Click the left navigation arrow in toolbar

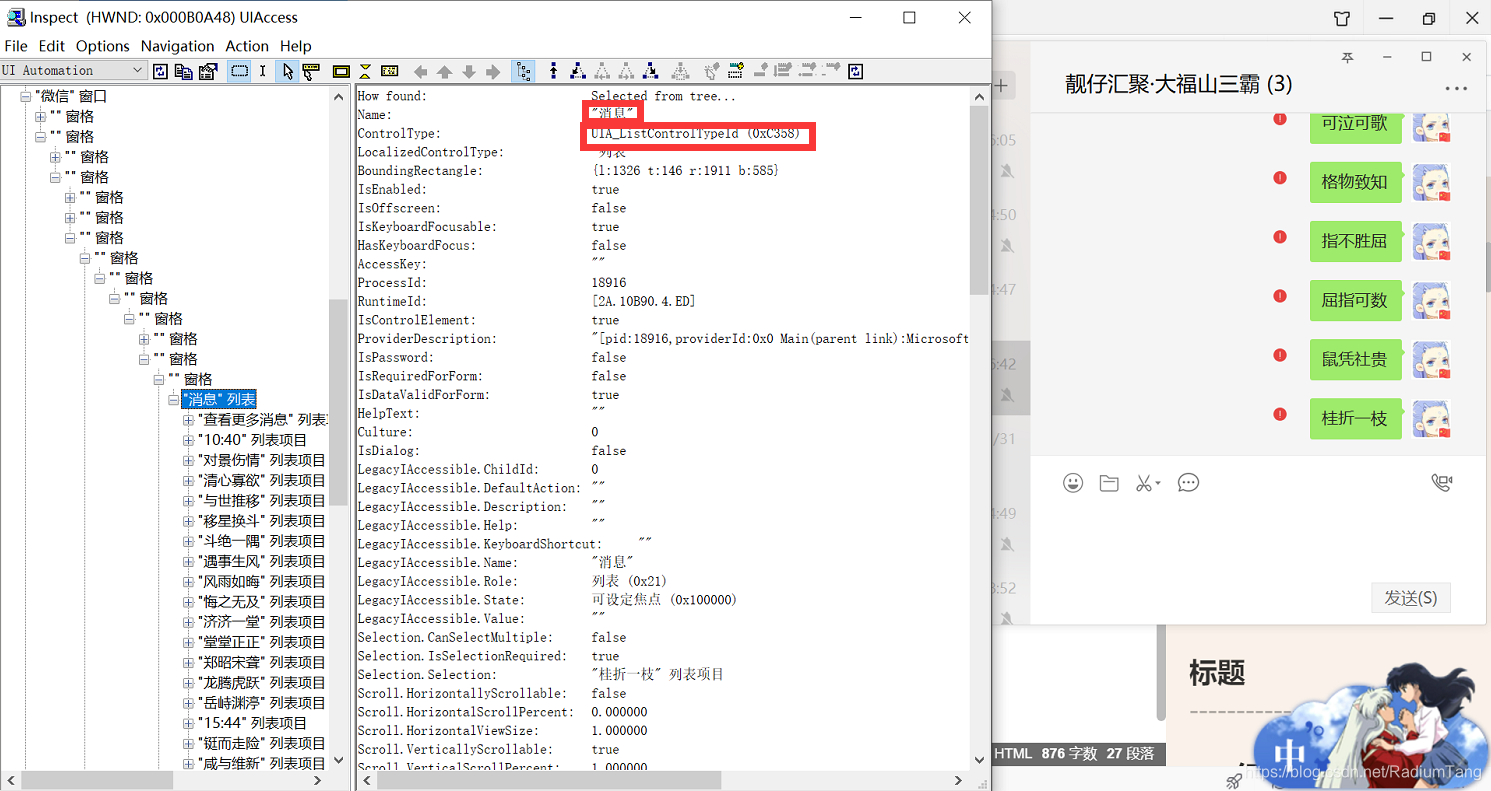[420, 71]
